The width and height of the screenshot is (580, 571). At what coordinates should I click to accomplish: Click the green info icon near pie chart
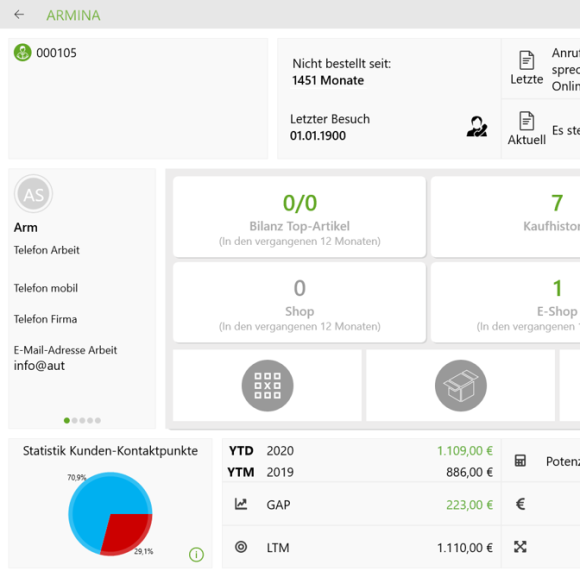pyautogui.click(x=196, y=555)
